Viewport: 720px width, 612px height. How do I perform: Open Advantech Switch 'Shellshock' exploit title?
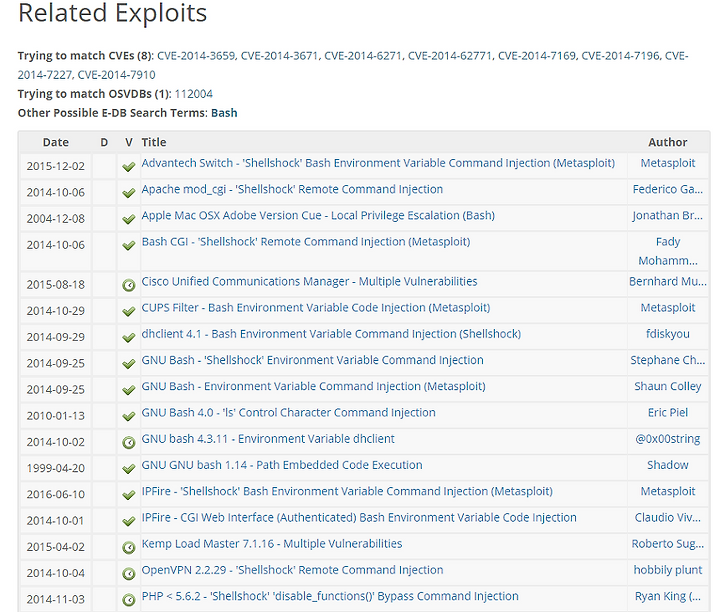pyautogui.click(x=378, y=163)
